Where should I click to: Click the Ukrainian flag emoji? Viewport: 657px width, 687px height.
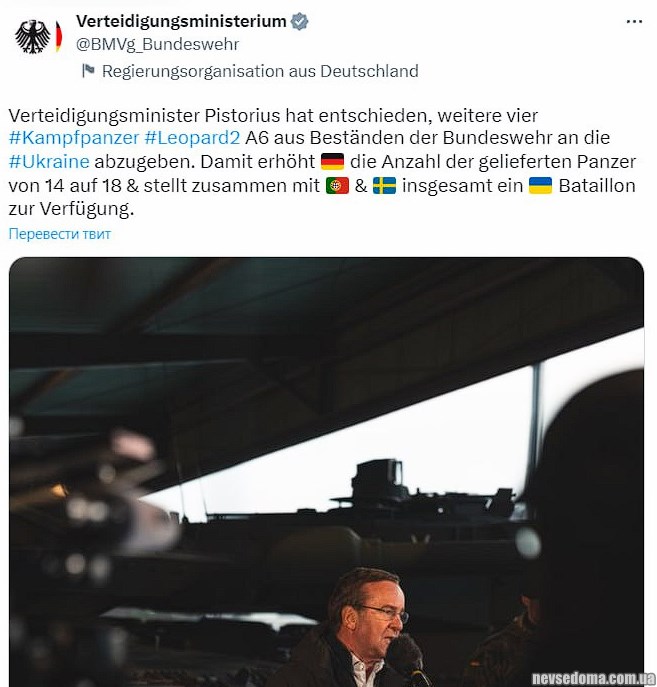click(540, 185)
